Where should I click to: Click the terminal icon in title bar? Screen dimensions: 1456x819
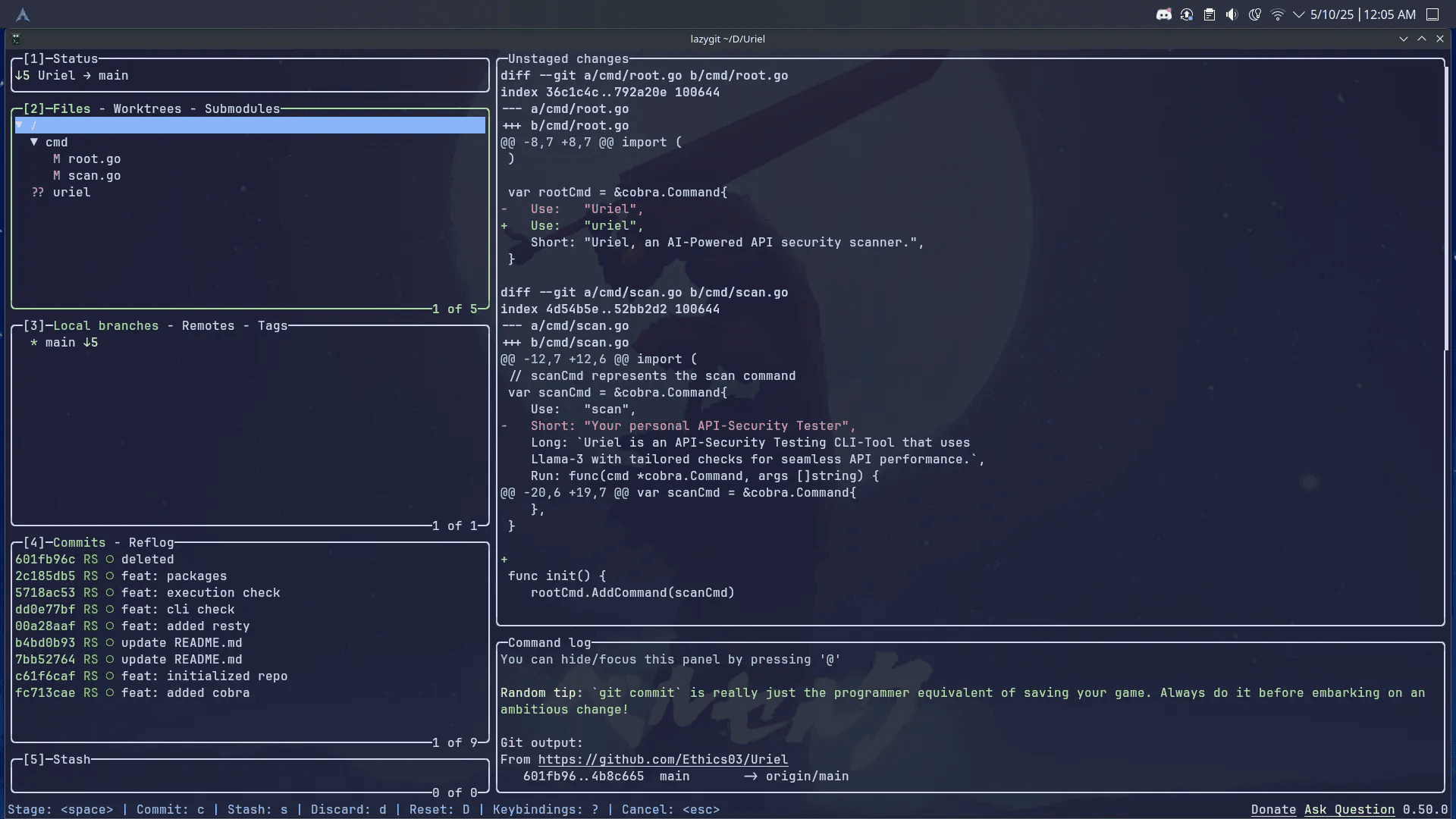[16, 39]
